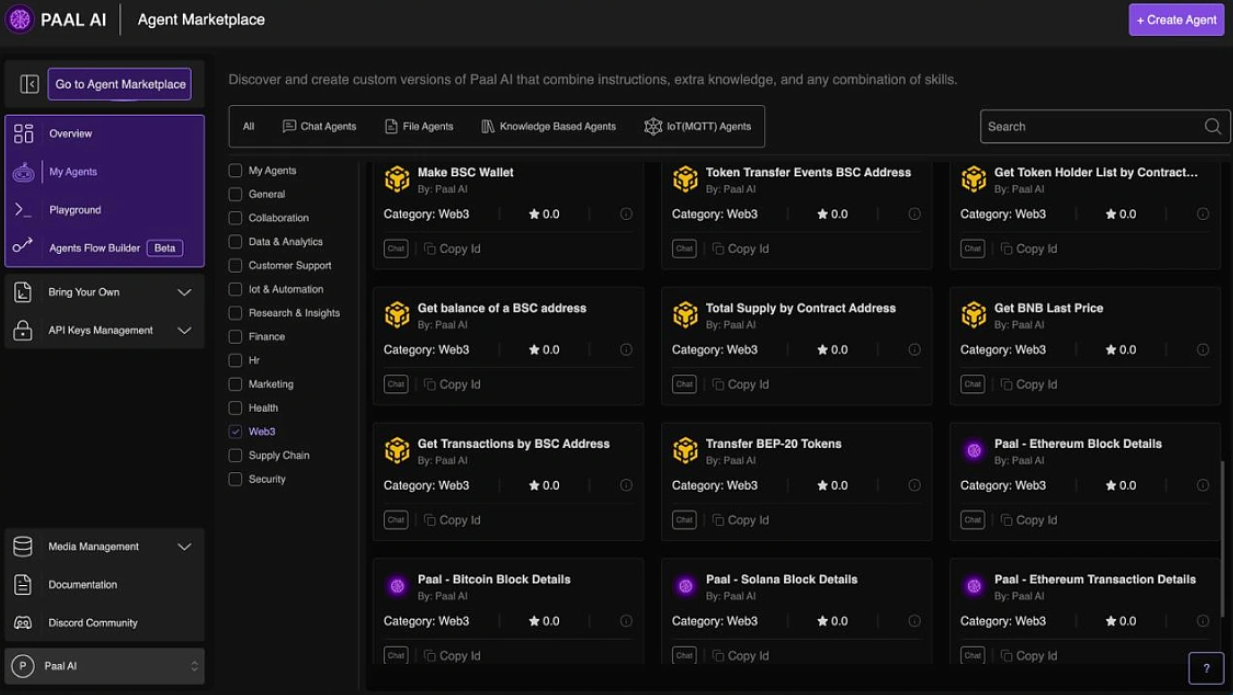Check the Security category checkbox

(x=235, y=479)
